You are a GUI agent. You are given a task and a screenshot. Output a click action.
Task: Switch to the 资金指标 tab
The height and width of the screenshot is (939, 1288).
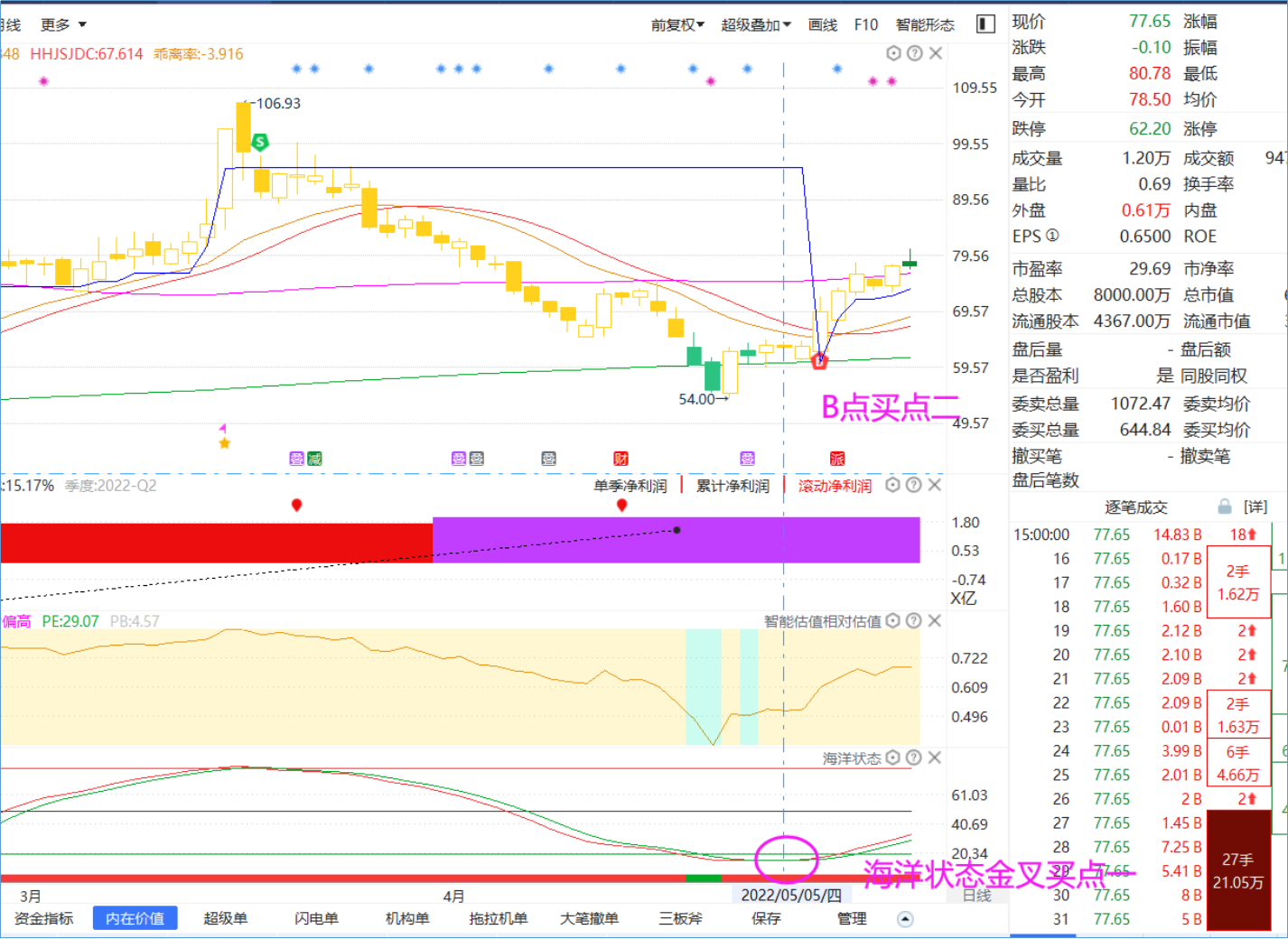click(x=43, y=918)
